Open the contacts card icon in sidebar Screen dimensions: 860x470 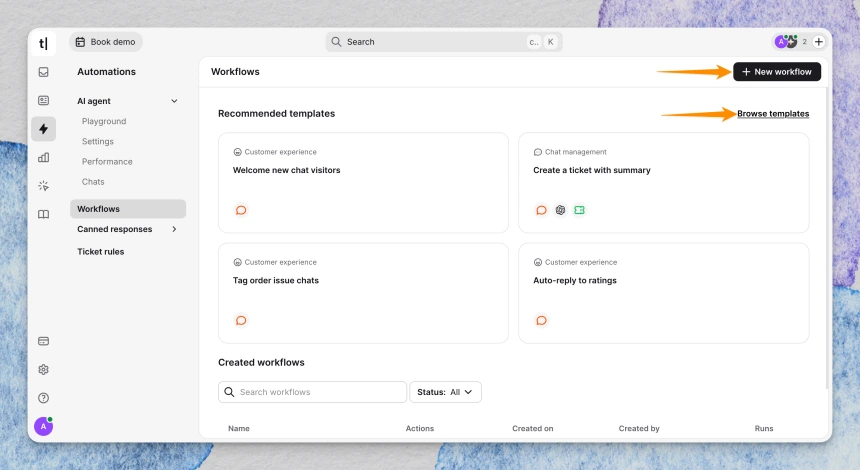(43, 100)
